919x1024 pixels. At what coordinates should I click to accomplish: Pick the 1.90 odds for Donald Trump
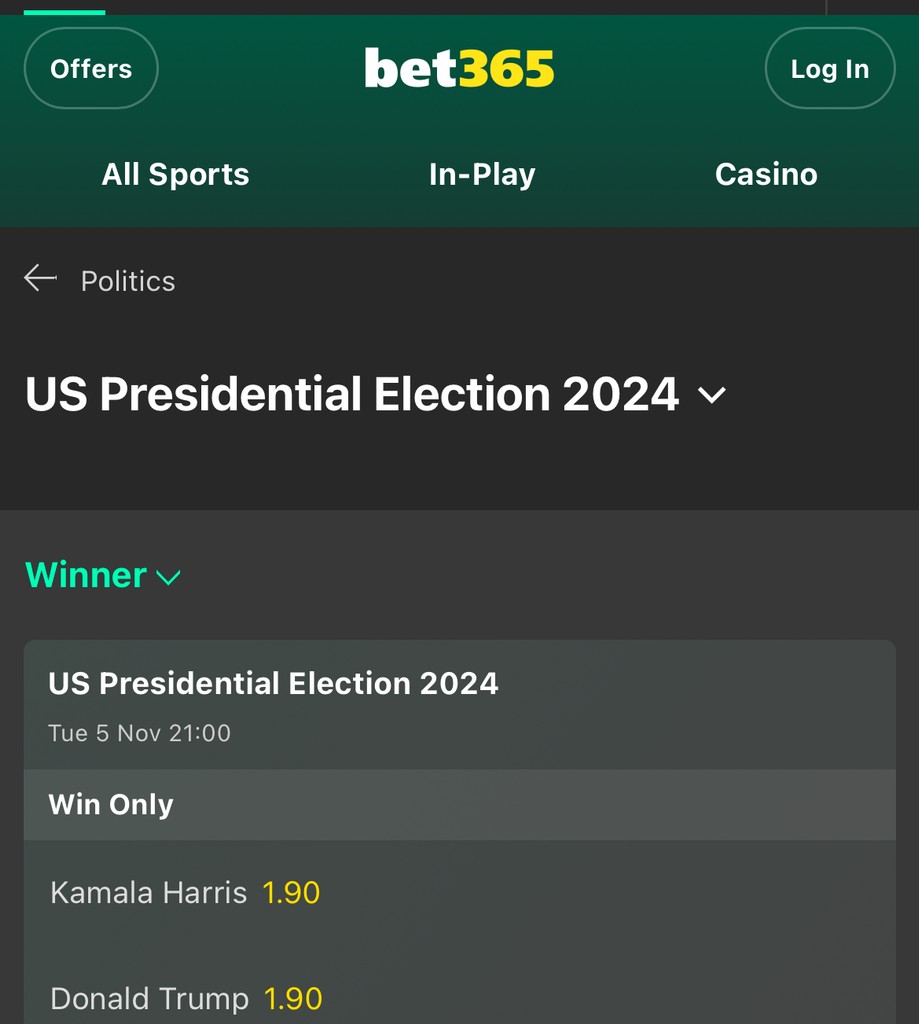pos(293,998)
